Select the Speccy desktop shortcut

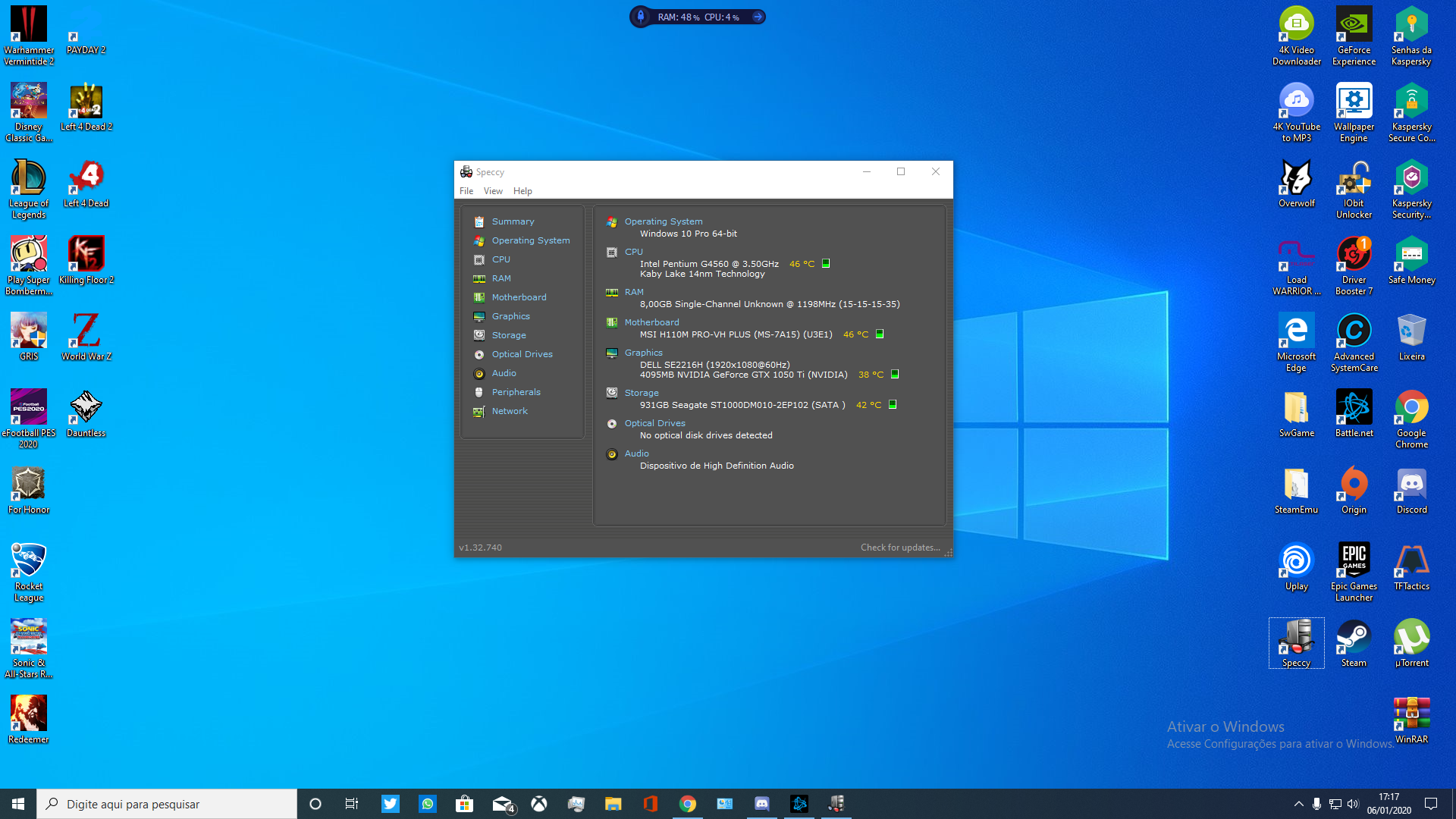point(1297,643)
